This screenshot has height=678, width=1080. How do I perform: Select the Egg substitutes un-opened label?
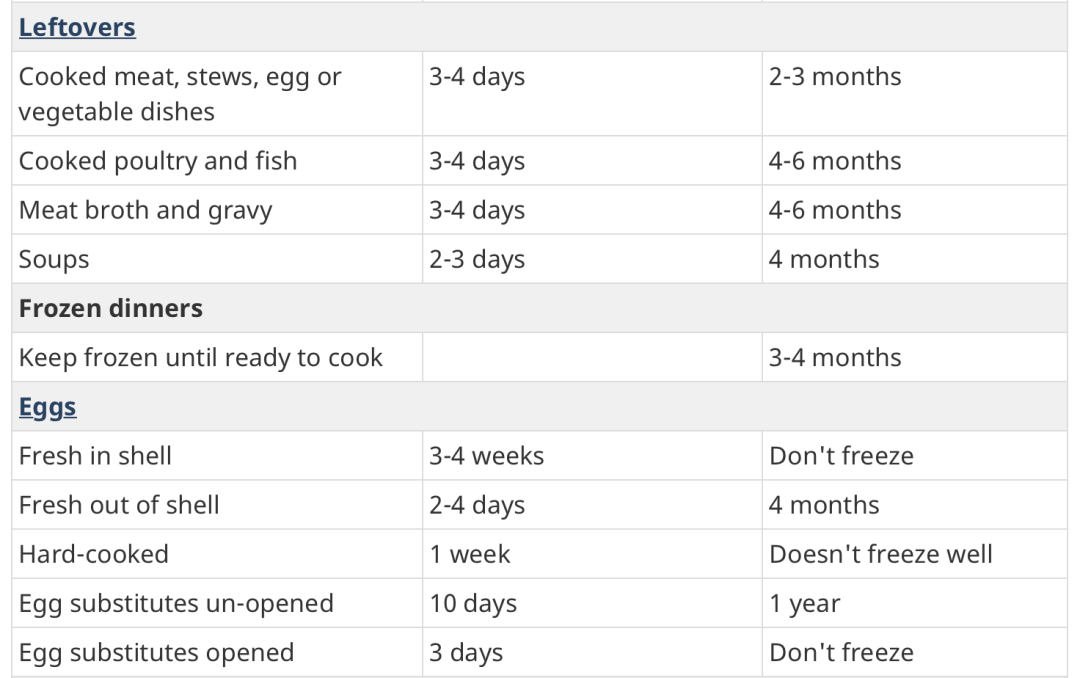(x=176, y=604)
